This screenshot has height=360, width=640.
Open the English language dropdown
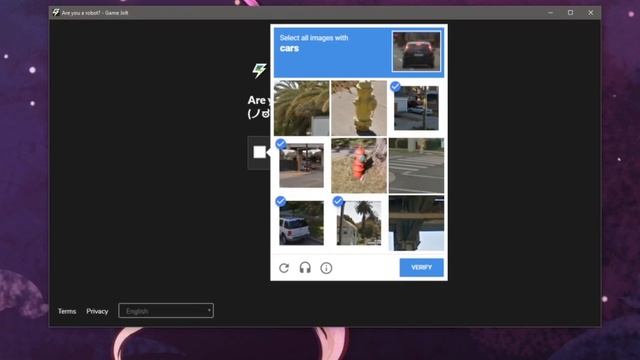[166, 311]
